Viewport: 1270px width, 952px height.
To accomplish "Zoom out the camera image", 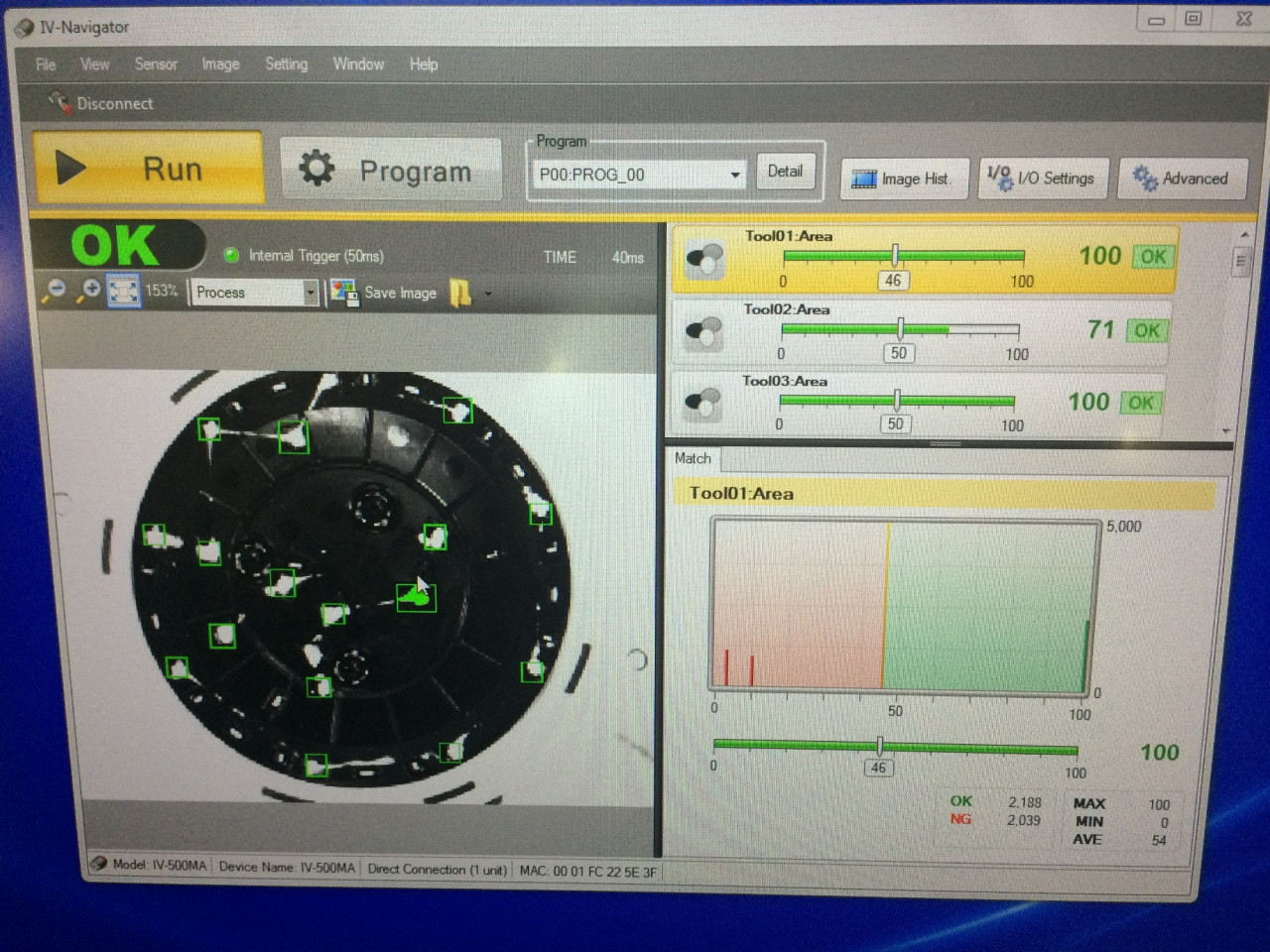I will pos(56,290).
